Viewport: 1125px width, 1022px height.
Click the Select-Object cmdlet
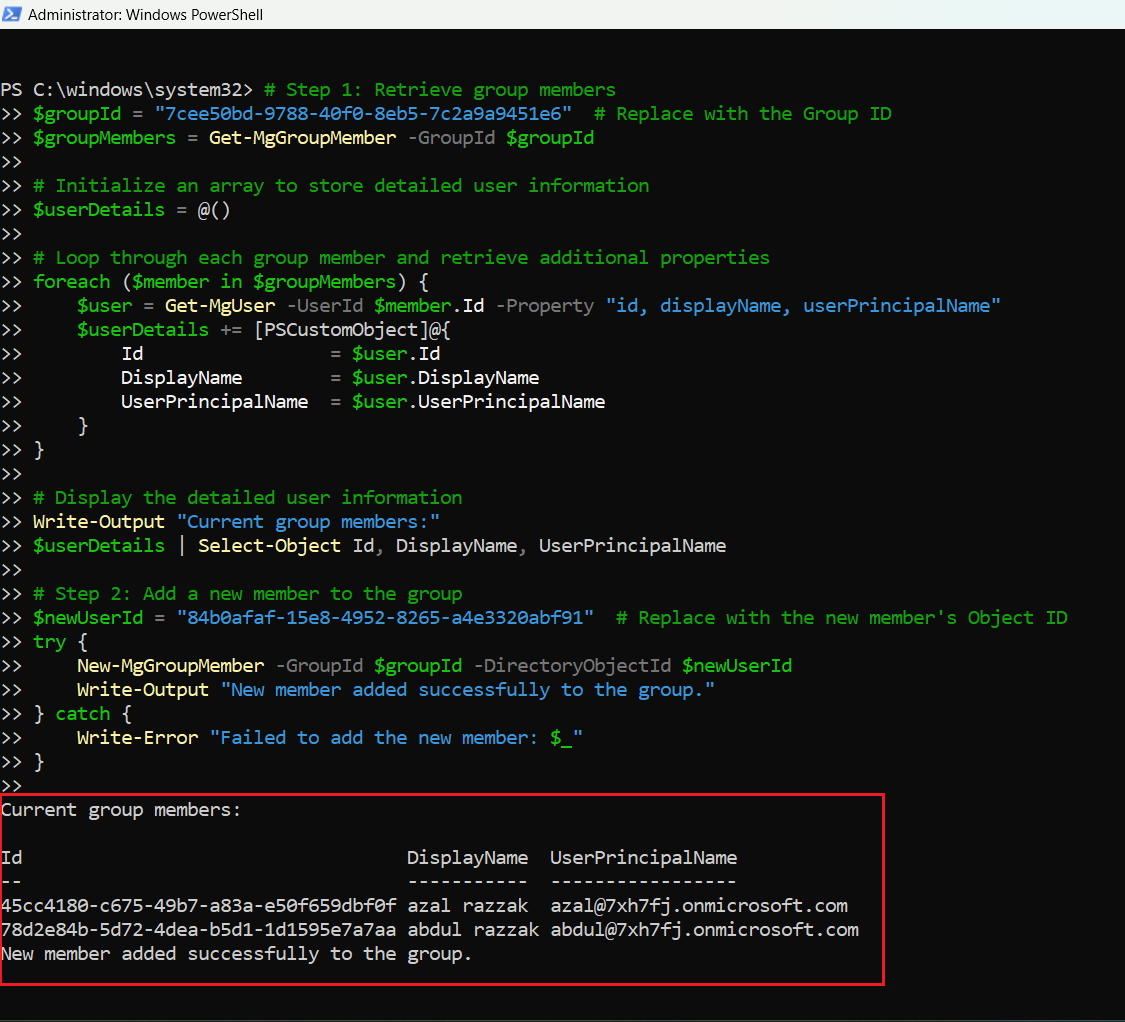269,546
